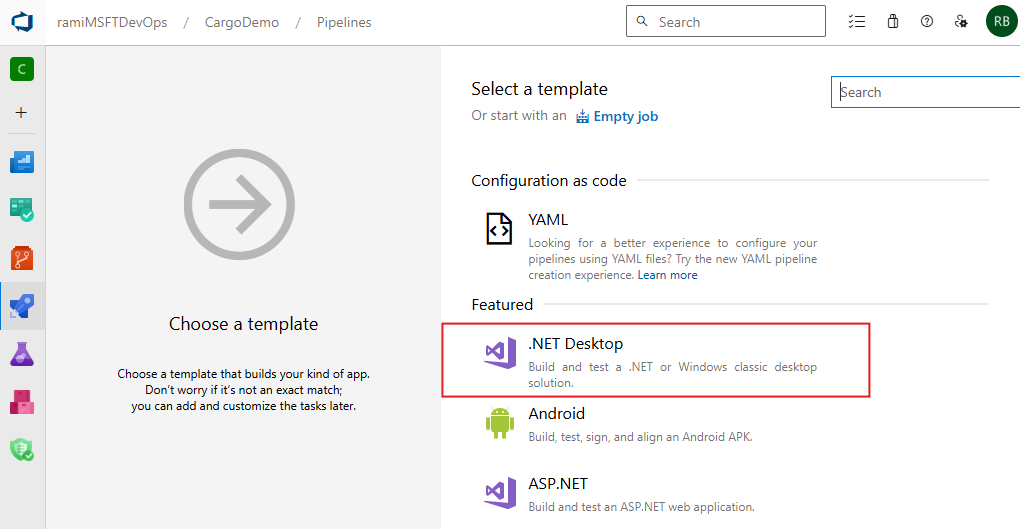Select the YAML template title
The image size is (1020, 529).
tap(548, 220)
